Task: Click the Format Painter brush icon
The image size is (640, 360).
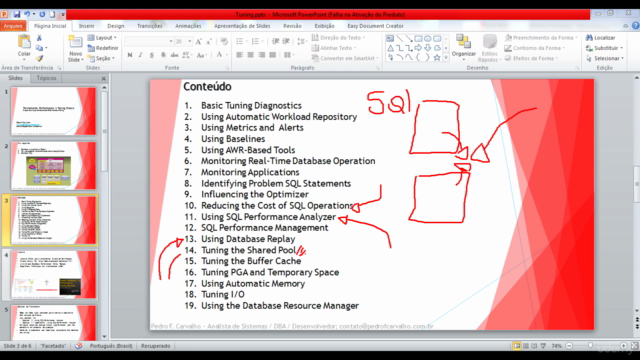Action: point(39,58)
